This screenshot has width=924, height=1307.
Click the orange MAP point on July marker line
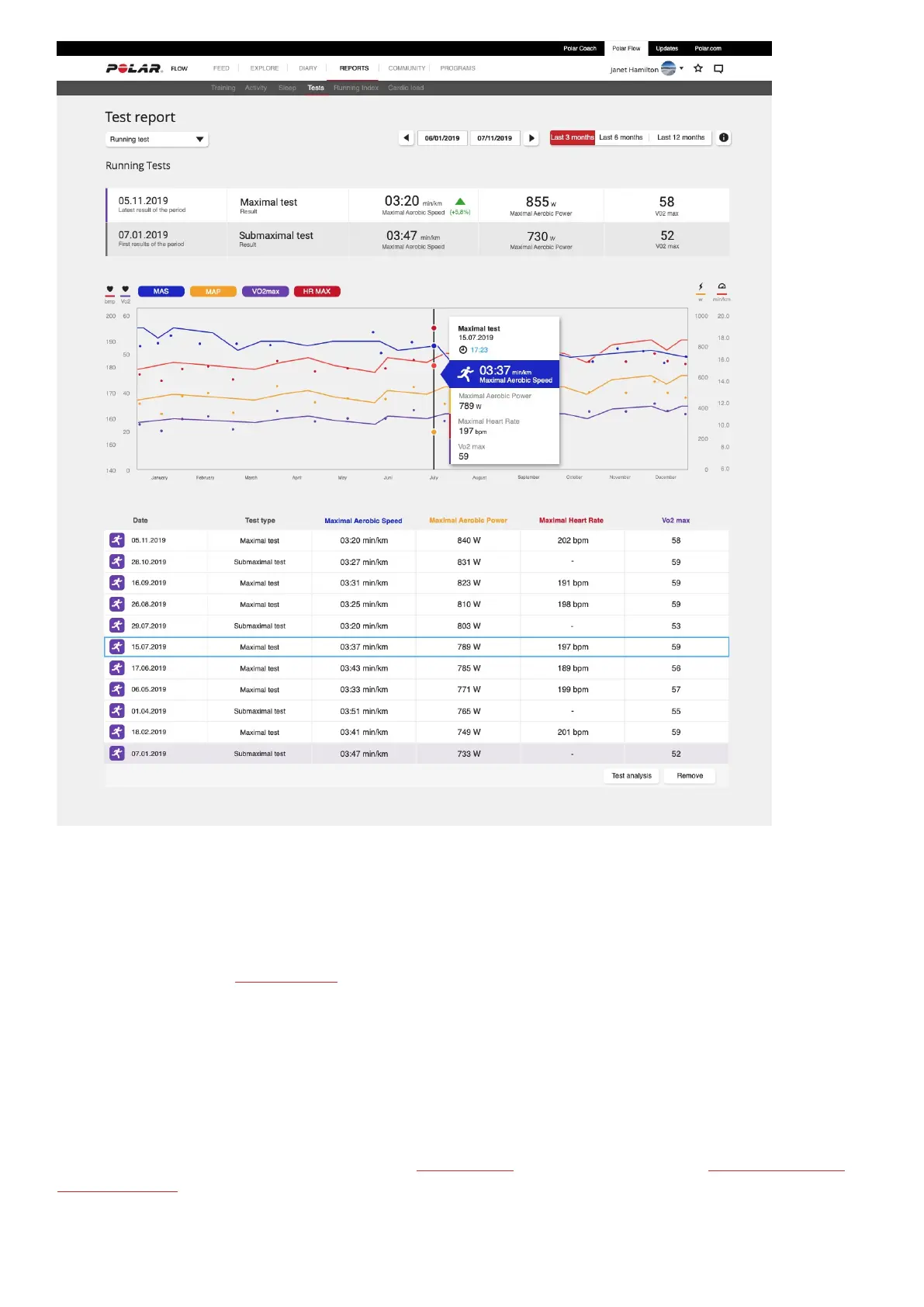click(x=434, y=432)
